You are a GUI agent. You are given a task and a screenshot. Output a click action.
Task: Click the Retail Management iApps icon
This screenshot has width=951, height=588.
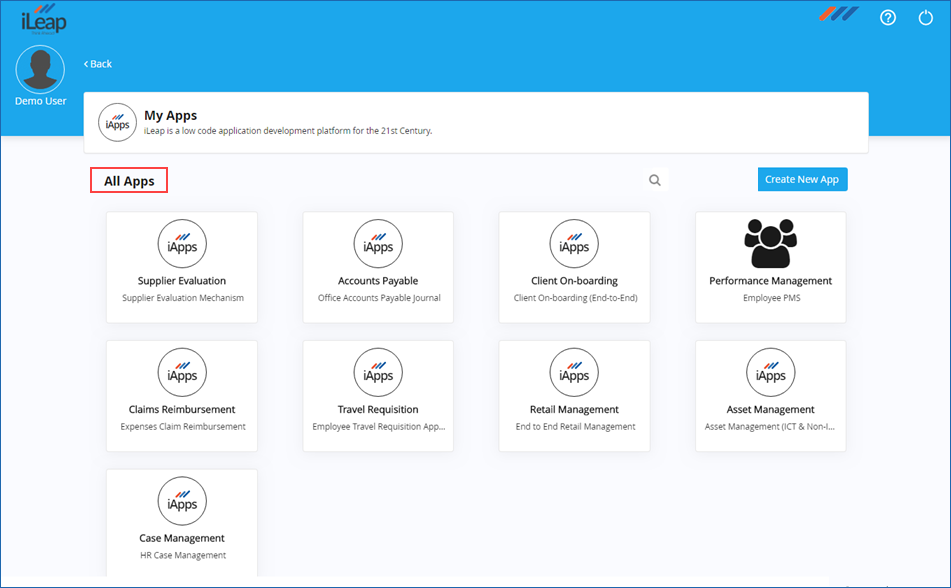tap(574, 372)
